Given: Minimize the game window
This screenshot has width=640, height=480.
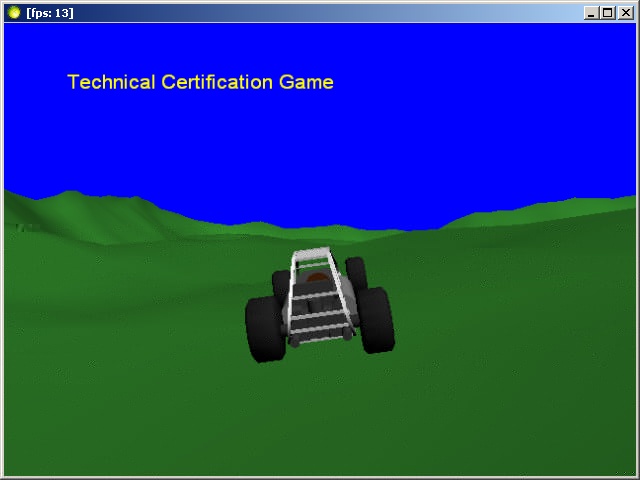Looking at the screenshot, I should 592,12.
